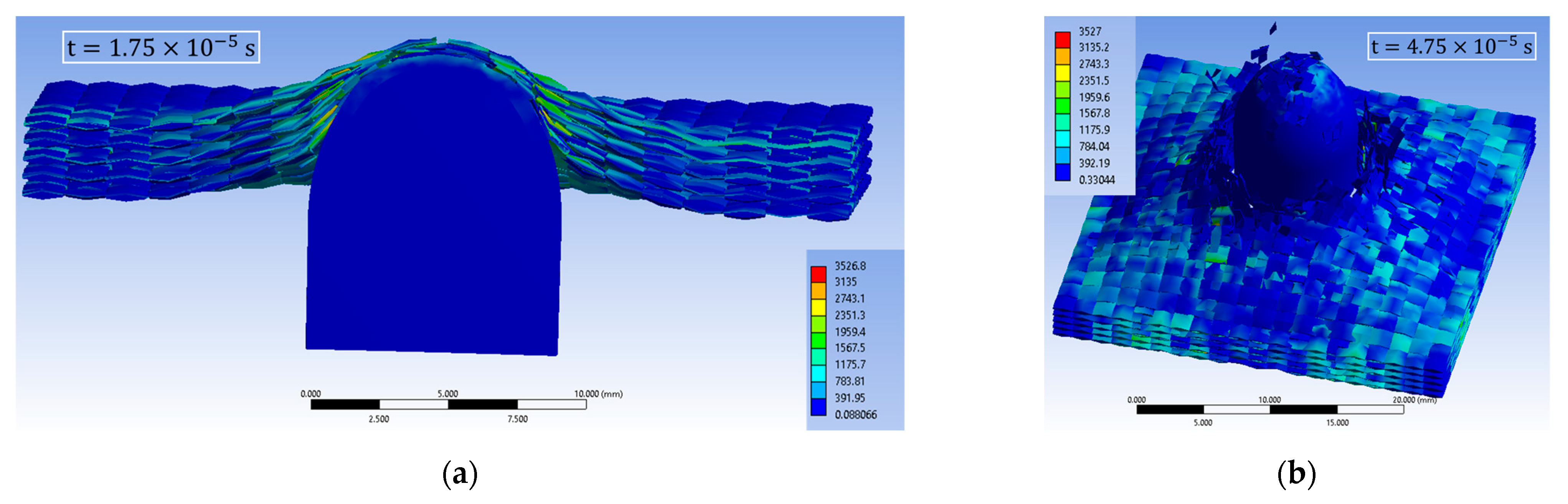1568x504 pixels.
Task: Click the left panel scale bar
Action: click(x=448, y=404)
